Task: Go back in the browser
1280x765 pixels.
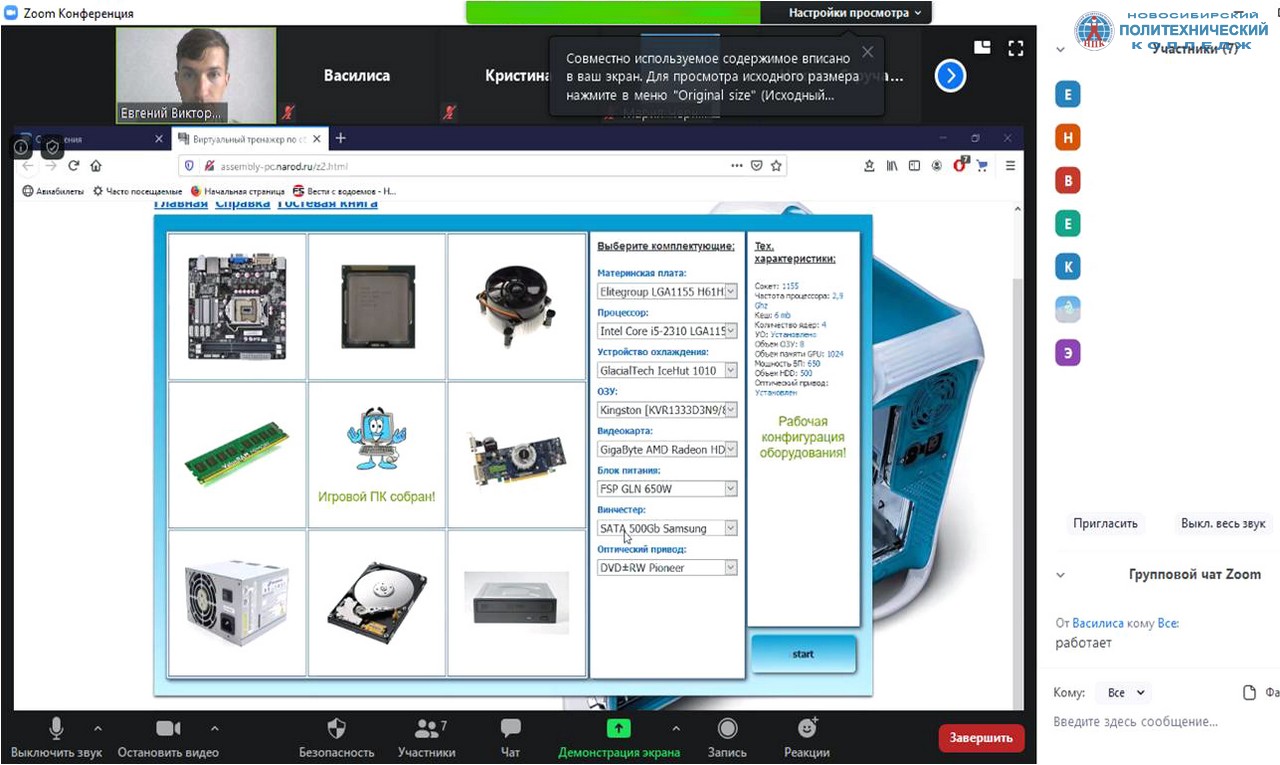Action: coord(28,165)
